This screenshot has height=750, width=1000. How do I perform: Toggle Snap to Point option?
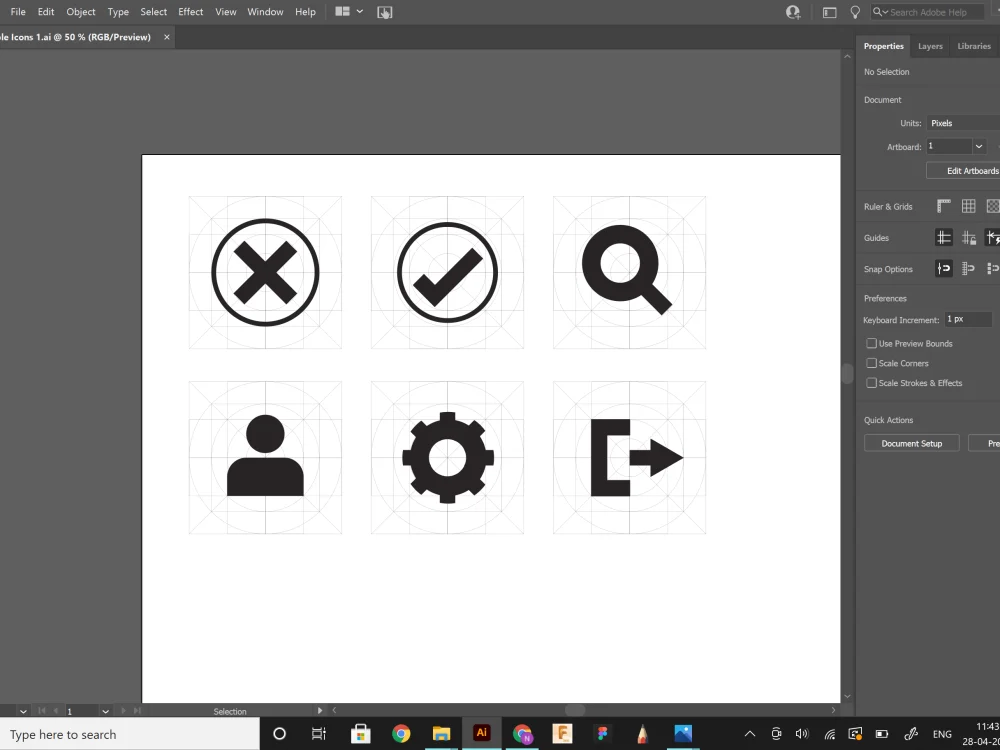pyautogui.click(x=944, y=268)
